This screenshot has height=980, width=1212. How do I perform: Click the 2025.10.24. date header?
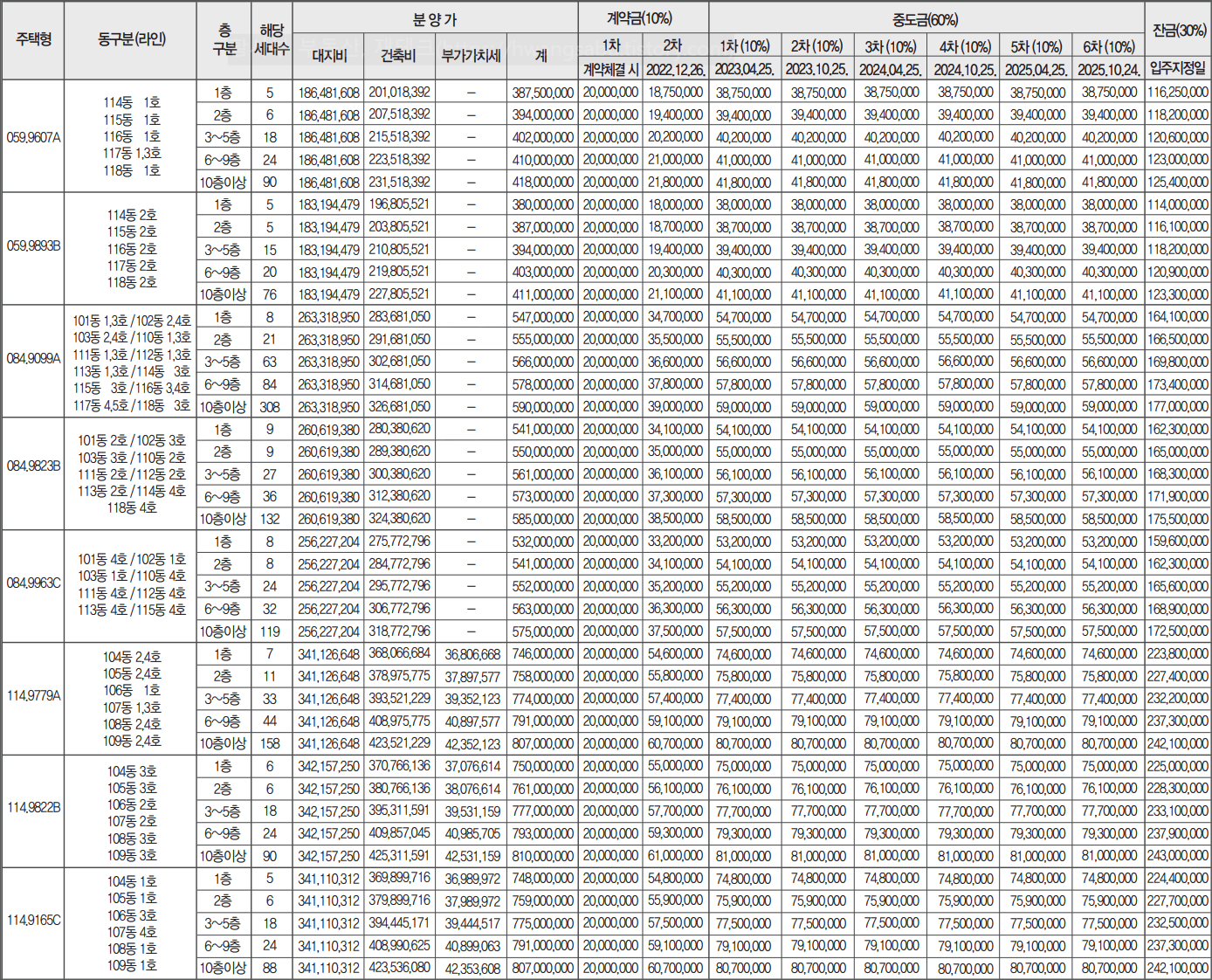(1109, 69)
